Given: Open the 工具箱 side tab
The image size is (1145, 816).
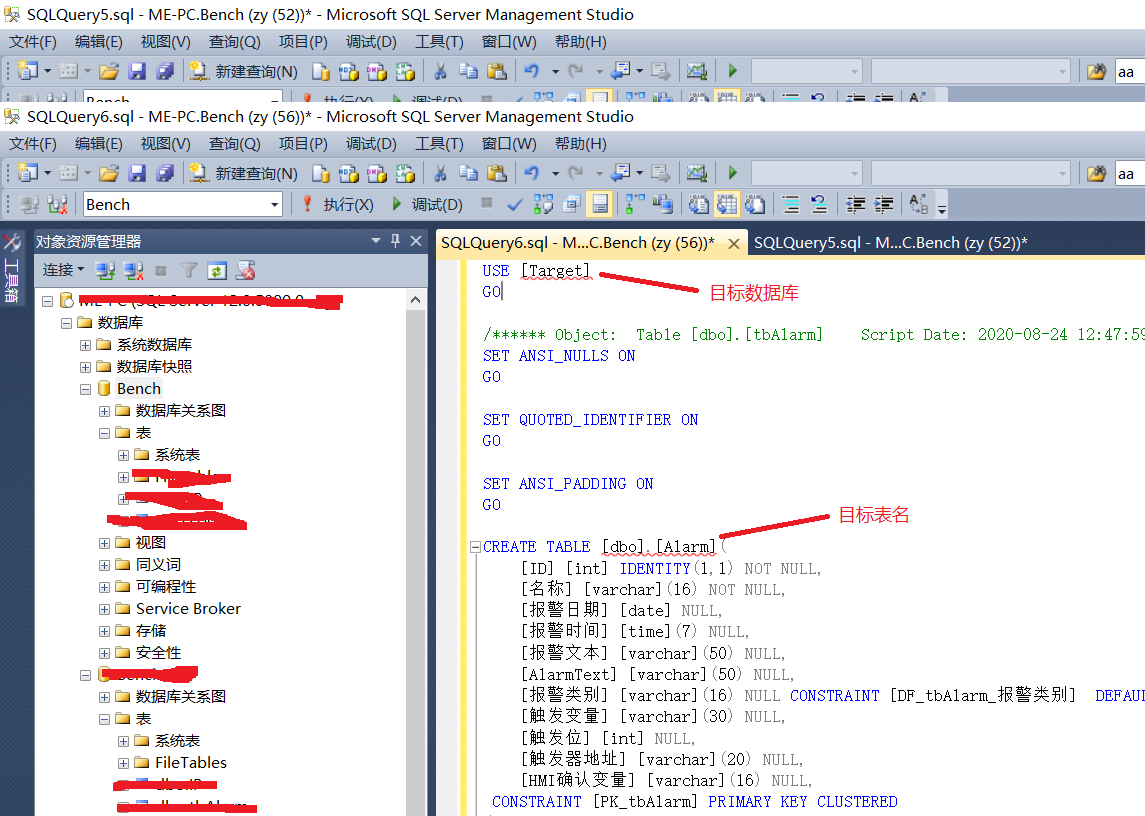Looking at the screenshot, I should (12, 270).
